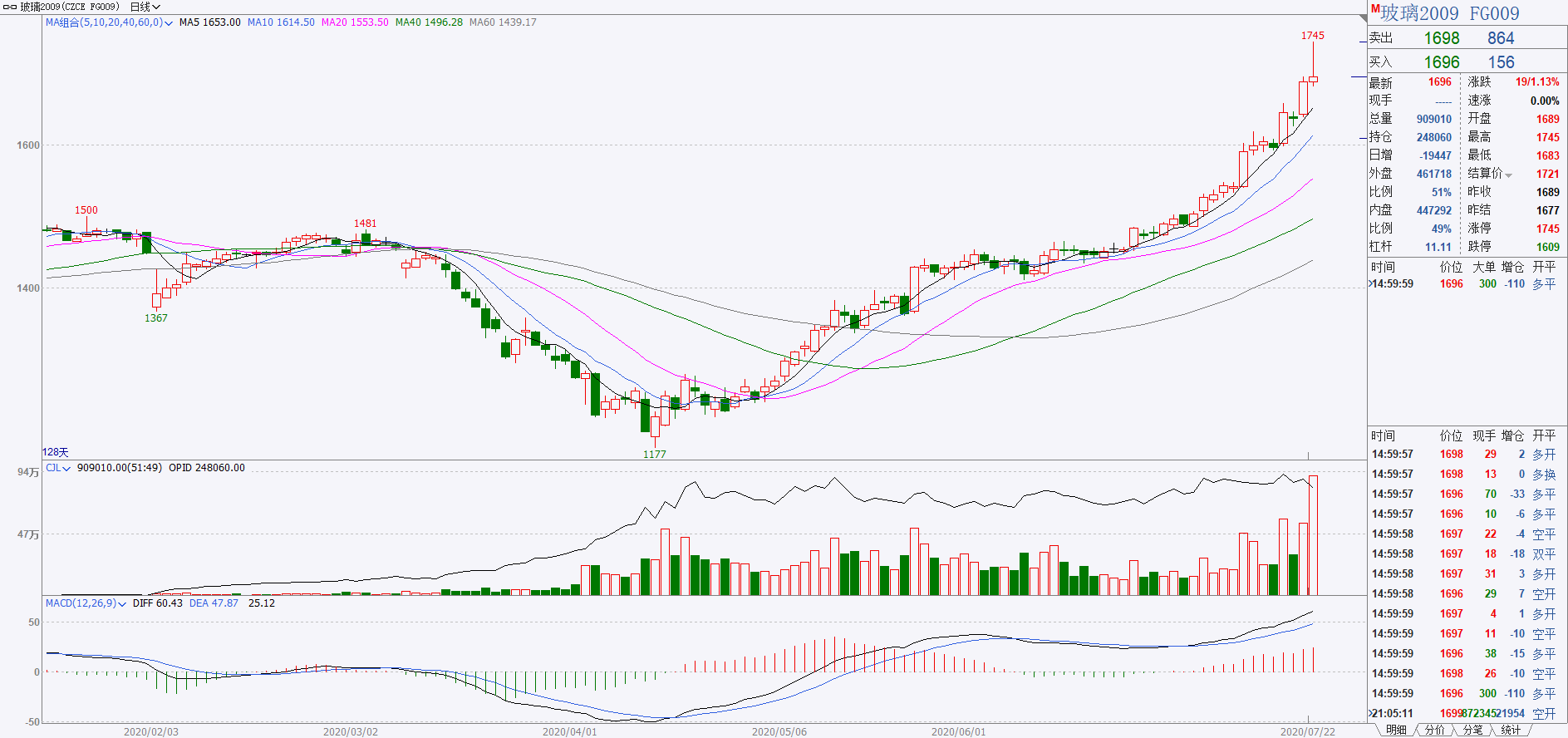
Task: Click the 94万 volume axis label
Action: point(28,472)
